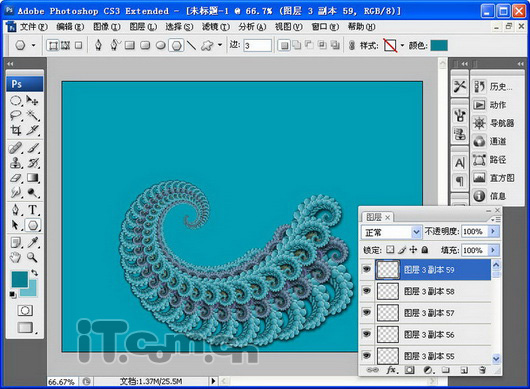This screenshot has height=389, width=530.
Task: Select the Lasso tool
Action: (15, 115)
